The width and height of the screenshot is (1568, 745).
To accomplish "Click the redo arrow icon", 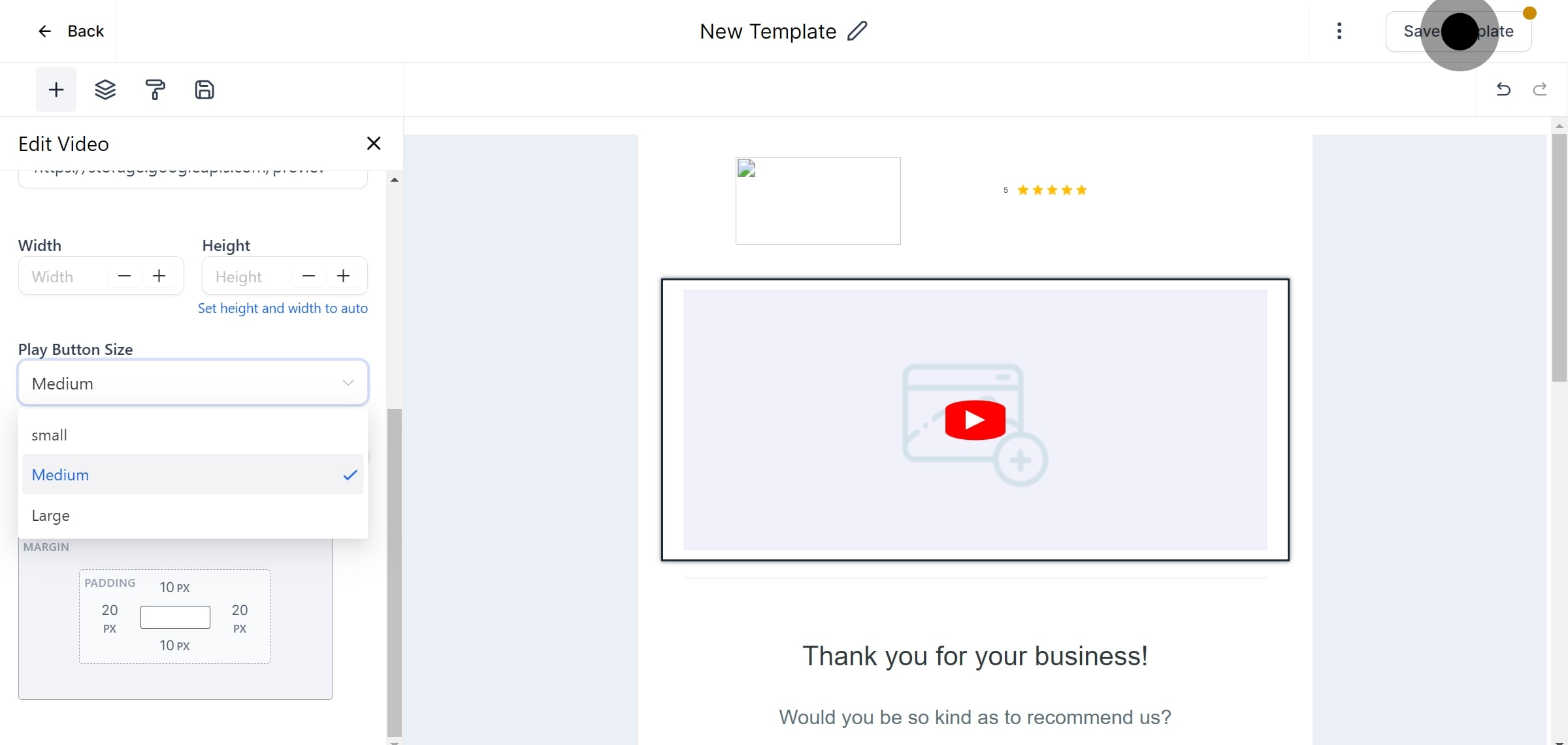I will tap(1541, 90).
